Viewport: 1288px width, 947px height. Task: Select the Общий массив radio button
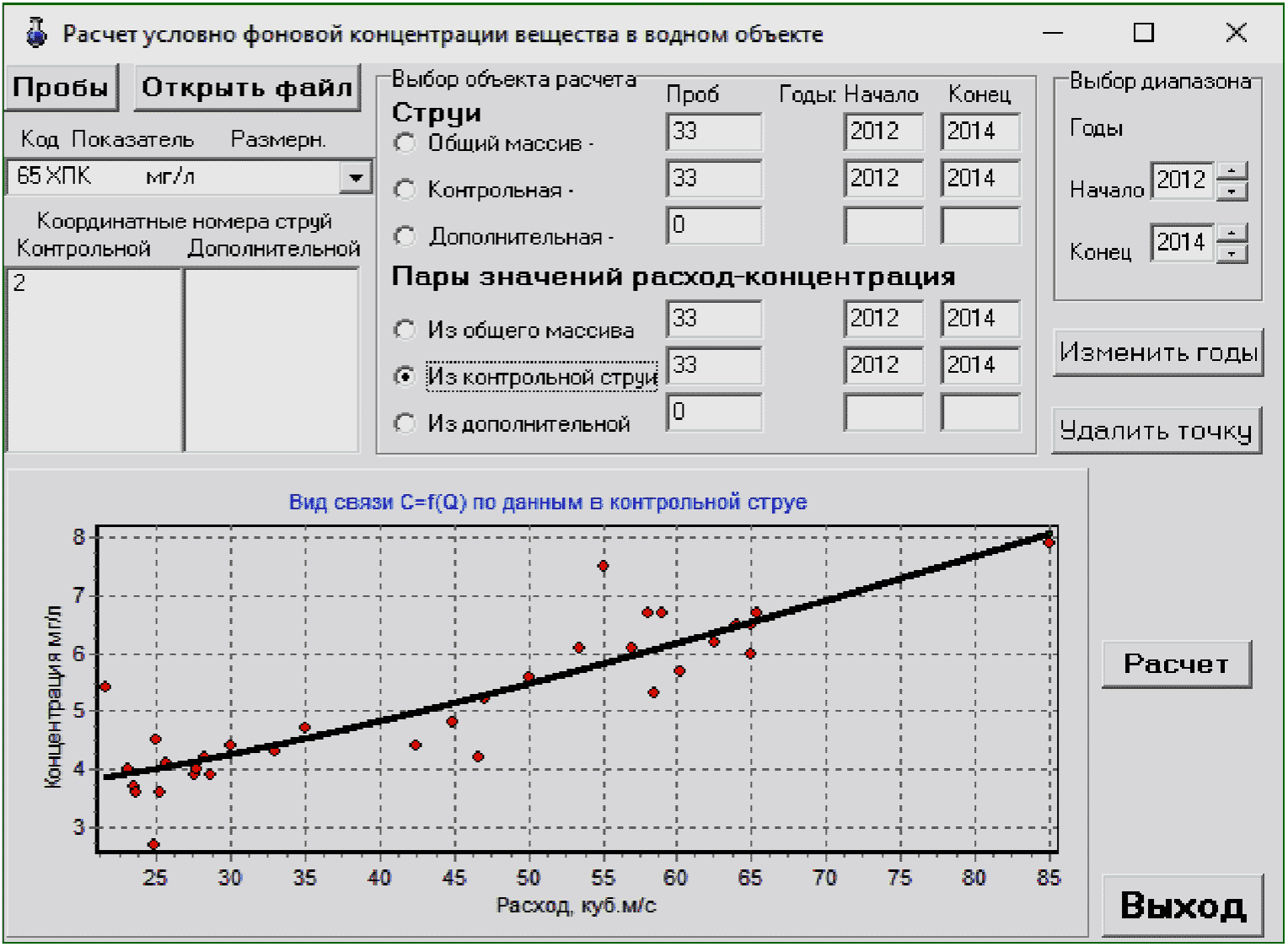(x=405, y=143)
